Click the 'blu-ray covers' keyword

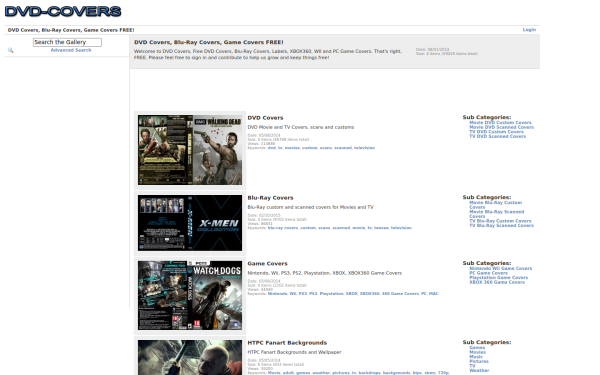coord(283,228)
